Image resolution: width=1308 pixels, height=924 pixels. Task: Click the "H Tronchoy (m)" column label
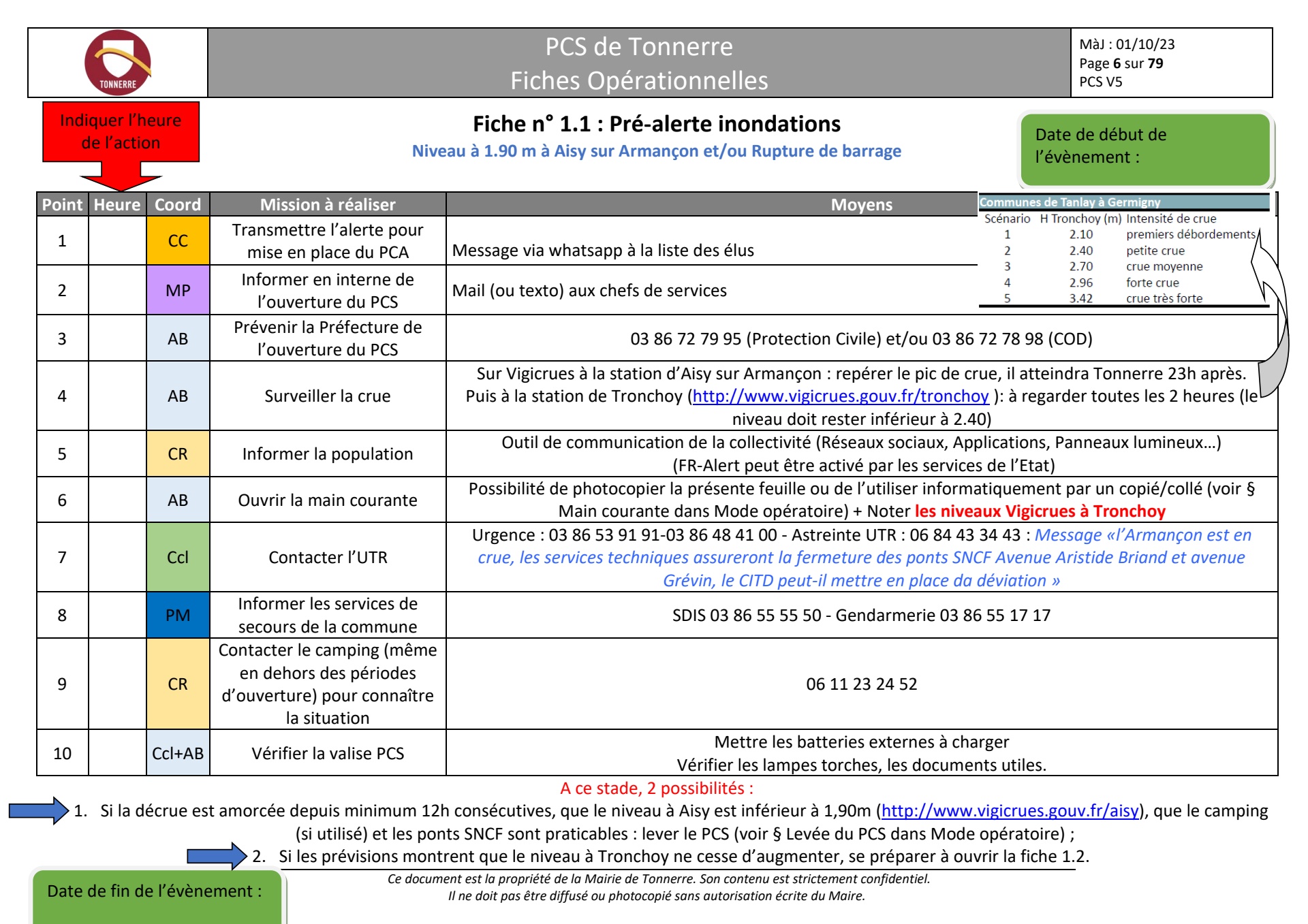tap(1080, 219)
